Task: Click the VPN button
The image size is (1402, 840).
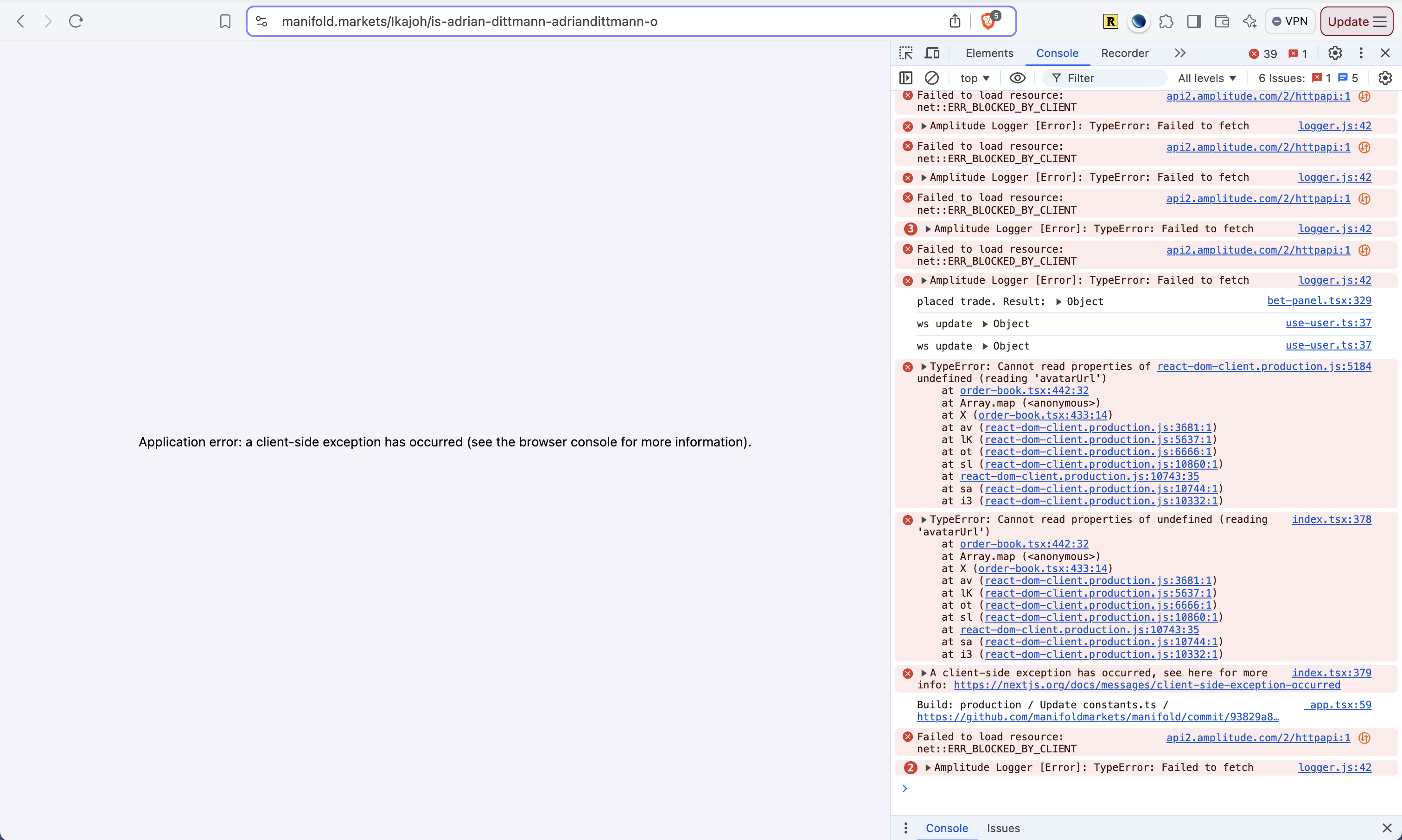Action: (x=1290, y=21)
